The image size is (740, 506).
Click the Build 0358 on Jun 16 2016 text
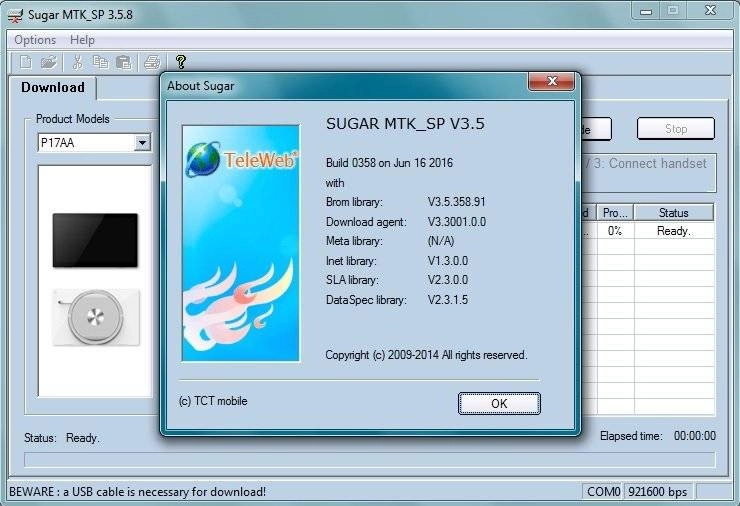(389, 163)
